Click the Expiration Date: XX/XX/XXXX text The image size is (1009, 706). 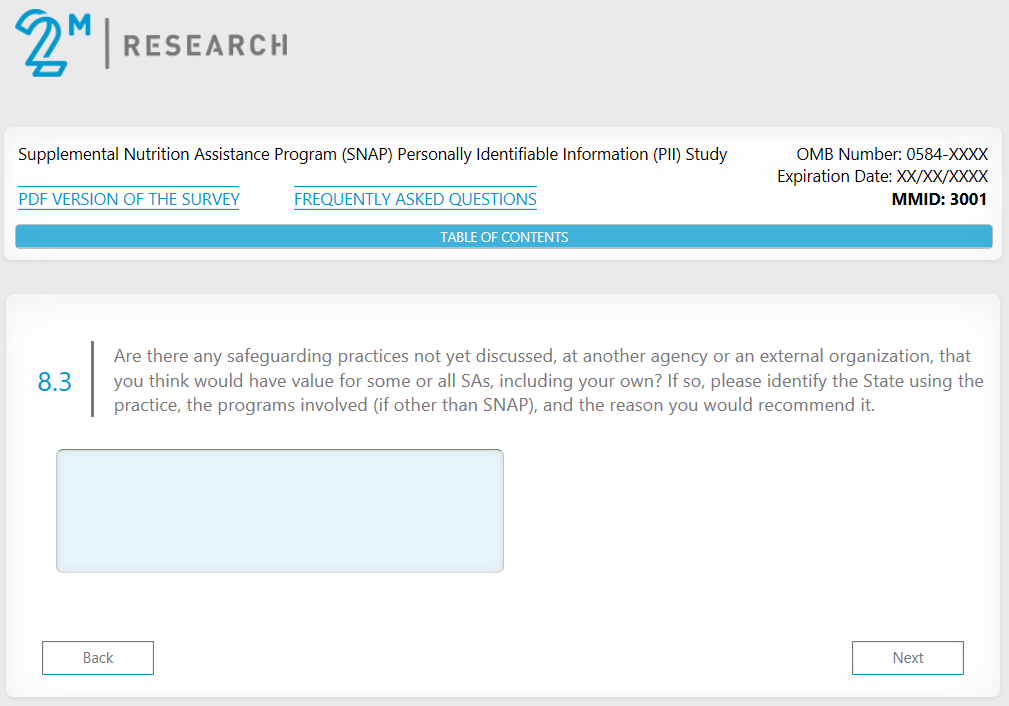point(882,176)
